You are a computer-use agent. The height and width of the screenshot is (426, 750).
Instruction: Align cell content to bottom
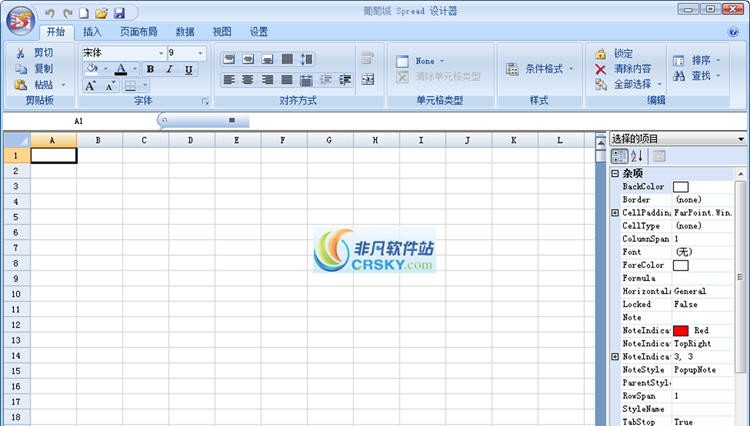(267, 59)
